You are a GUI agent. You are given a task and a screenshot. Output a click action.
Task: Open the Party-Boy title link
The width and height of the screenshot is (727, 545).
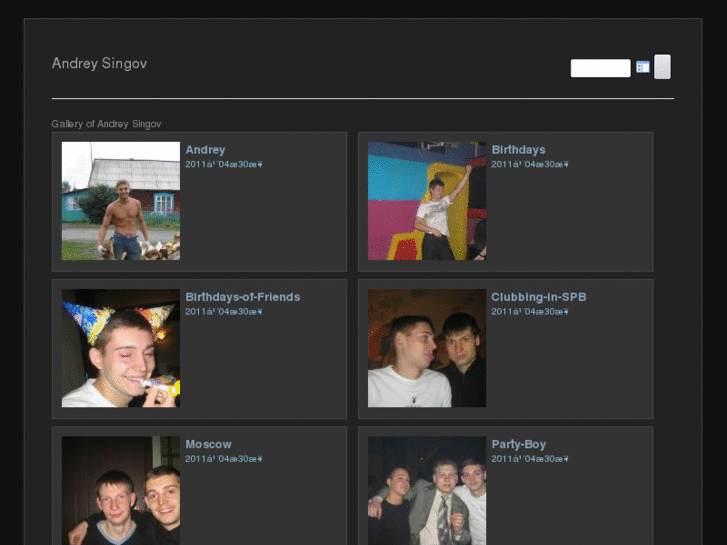[x=518, y=444]
